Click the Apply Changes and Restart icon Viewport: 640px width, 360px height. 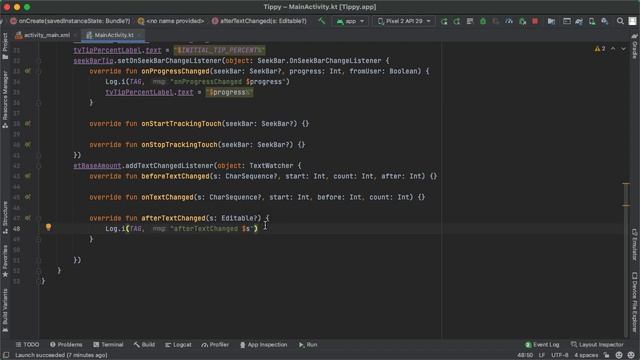click(444, 21)
